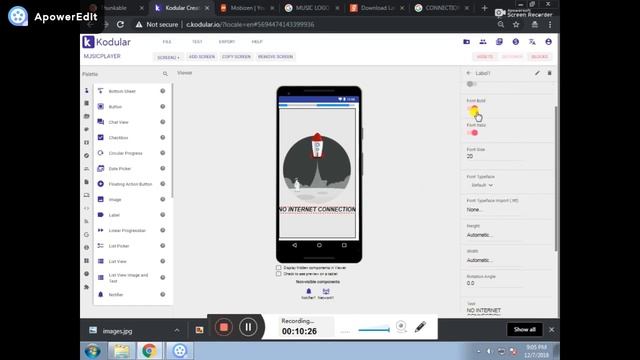This screenshot has width=640, height=360.
Task: Check the tablet preview size checkbox
Action: 278,274
